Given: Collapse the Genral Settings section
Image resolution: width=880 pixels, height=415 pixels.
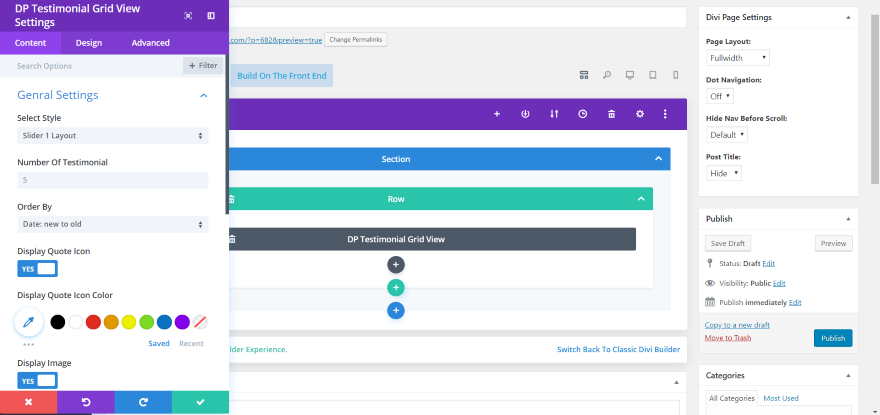Looking at the screenshot, I should [204, 95].
